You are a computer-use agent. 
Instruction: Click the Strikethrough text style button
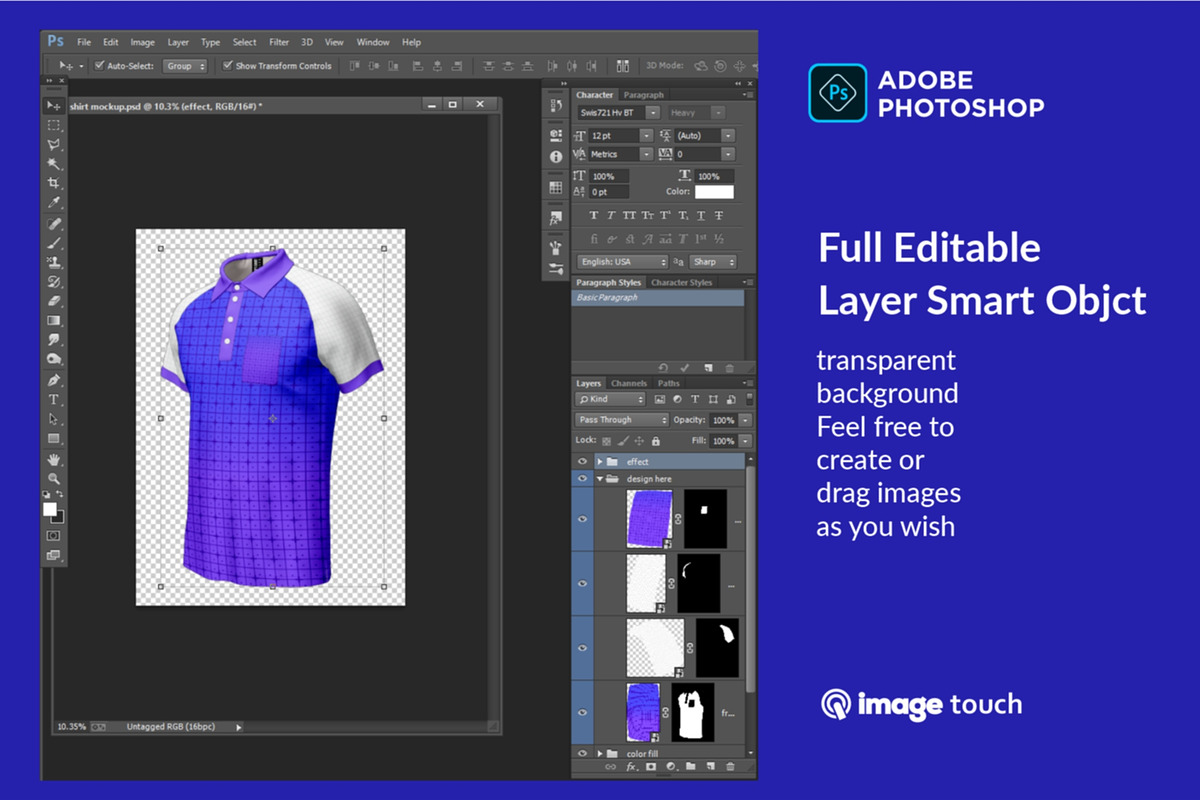pos(721,215)
